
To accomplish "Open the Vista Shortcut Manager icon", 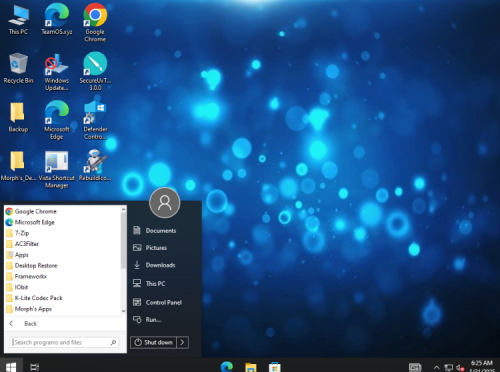I will (57, 169).
